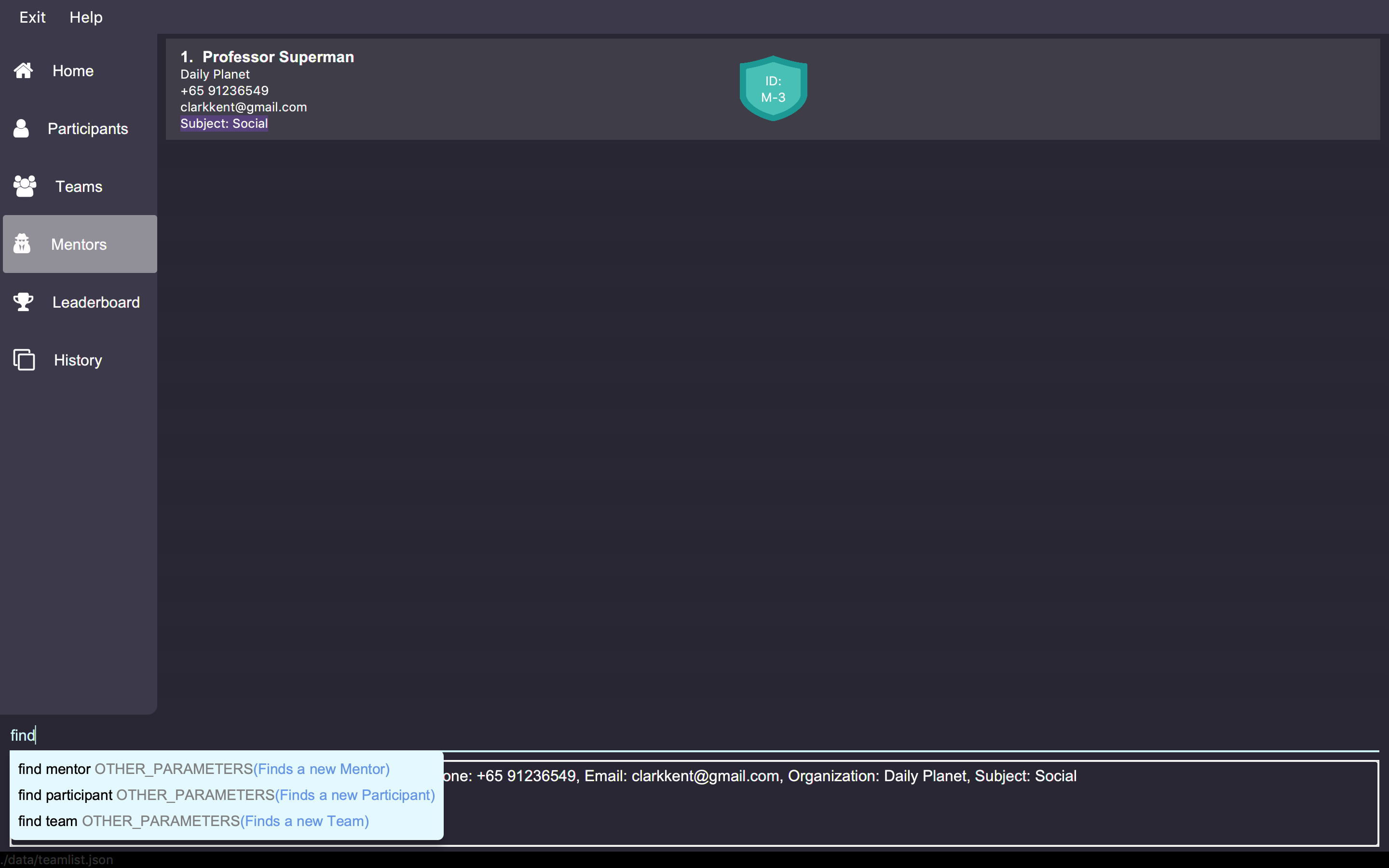Click the organization text 'Daily Planet'
This screenshot has height=868, width=1389.
(215, 74)
